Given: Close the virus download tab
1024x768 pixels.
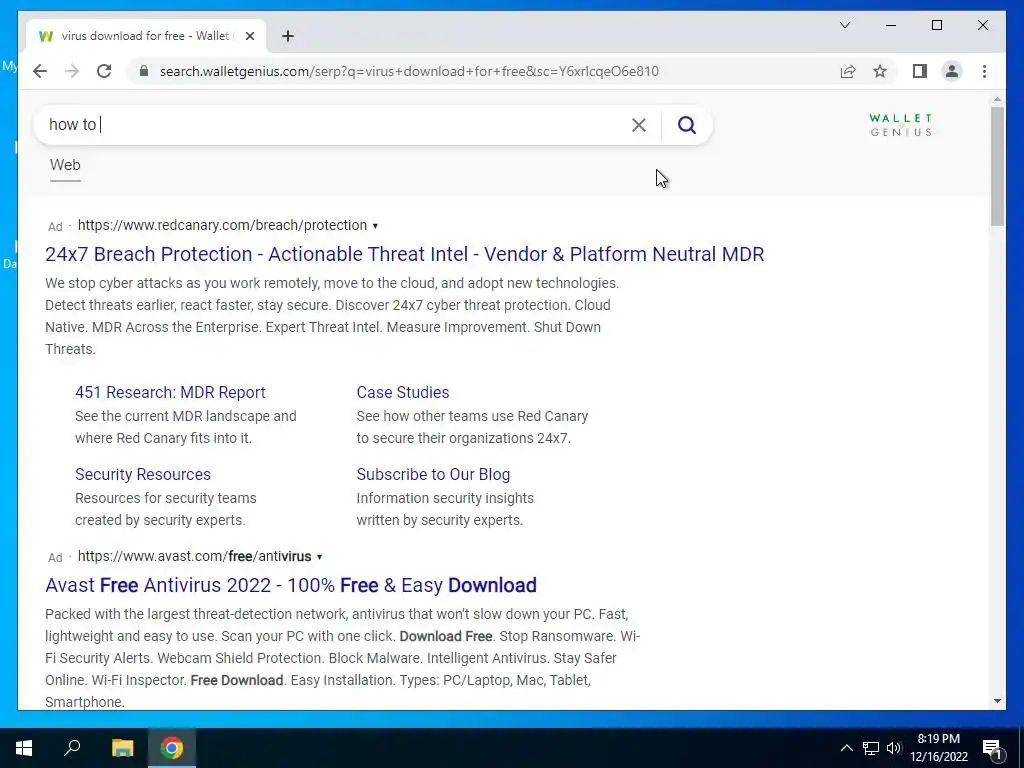Looking at the screenshot, I should pos(249,36).
